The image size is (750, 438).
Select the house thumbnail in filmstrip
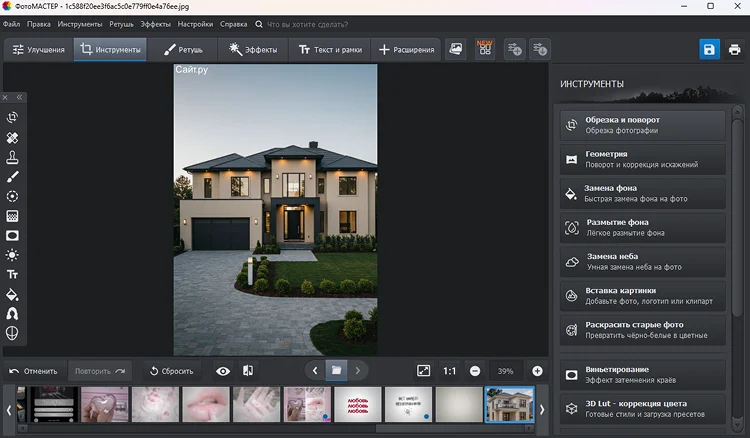(x=509, y=405)
